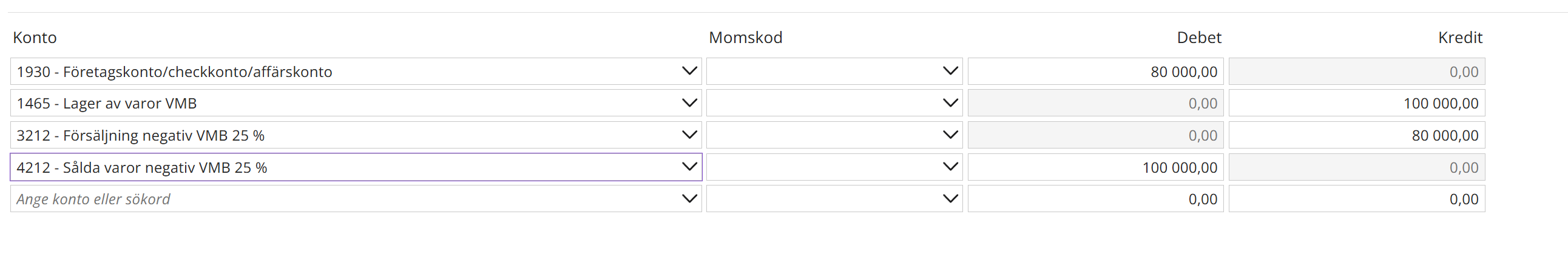Click the disabled Kredit field on 1930 row
This screenshot has width=1568, height=274.
[x=1356, y=72]
